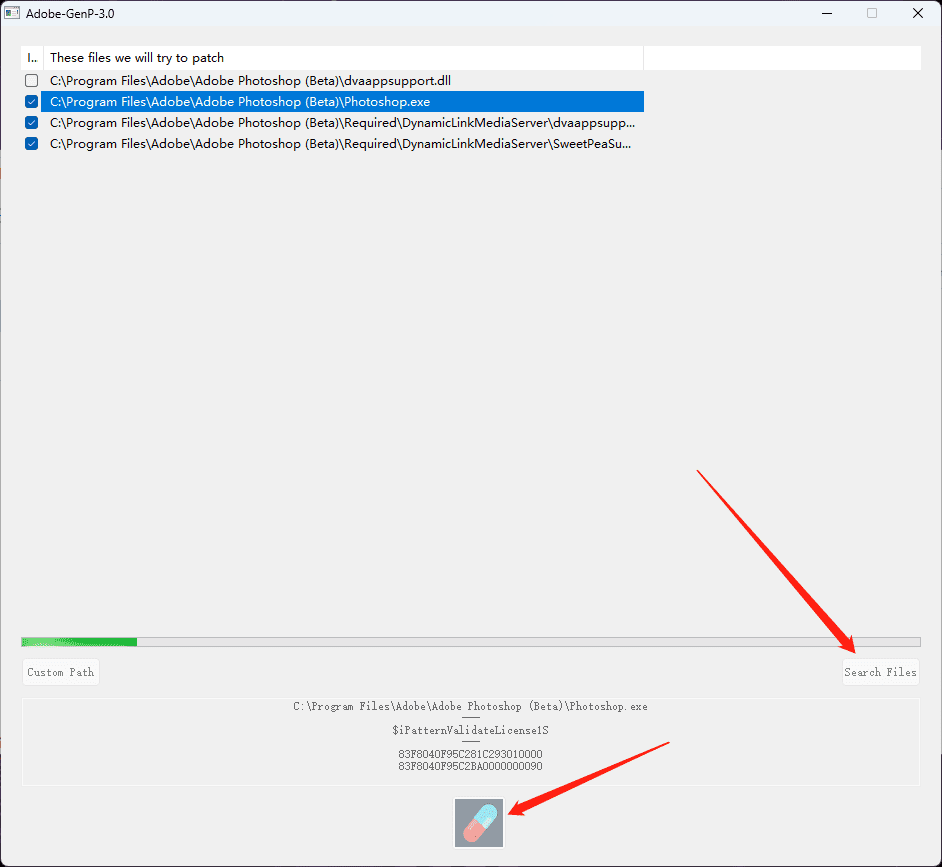The height and width of the screenshot is (867, 942).
Task: Click the Adobe-GenP app icon in title bar
Action: pos(13,14)
